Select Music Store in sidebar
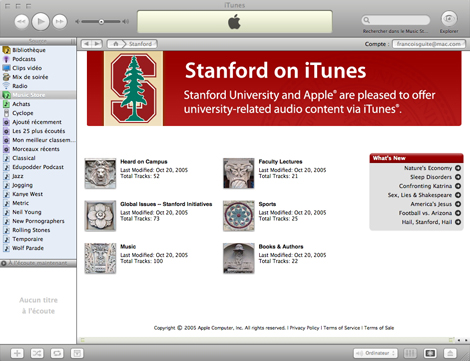 (x=38, y=95)
